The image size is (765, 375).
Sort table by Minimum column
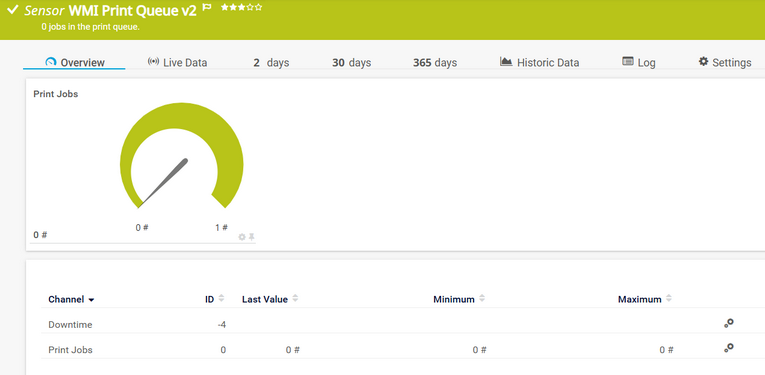point(459,299)
